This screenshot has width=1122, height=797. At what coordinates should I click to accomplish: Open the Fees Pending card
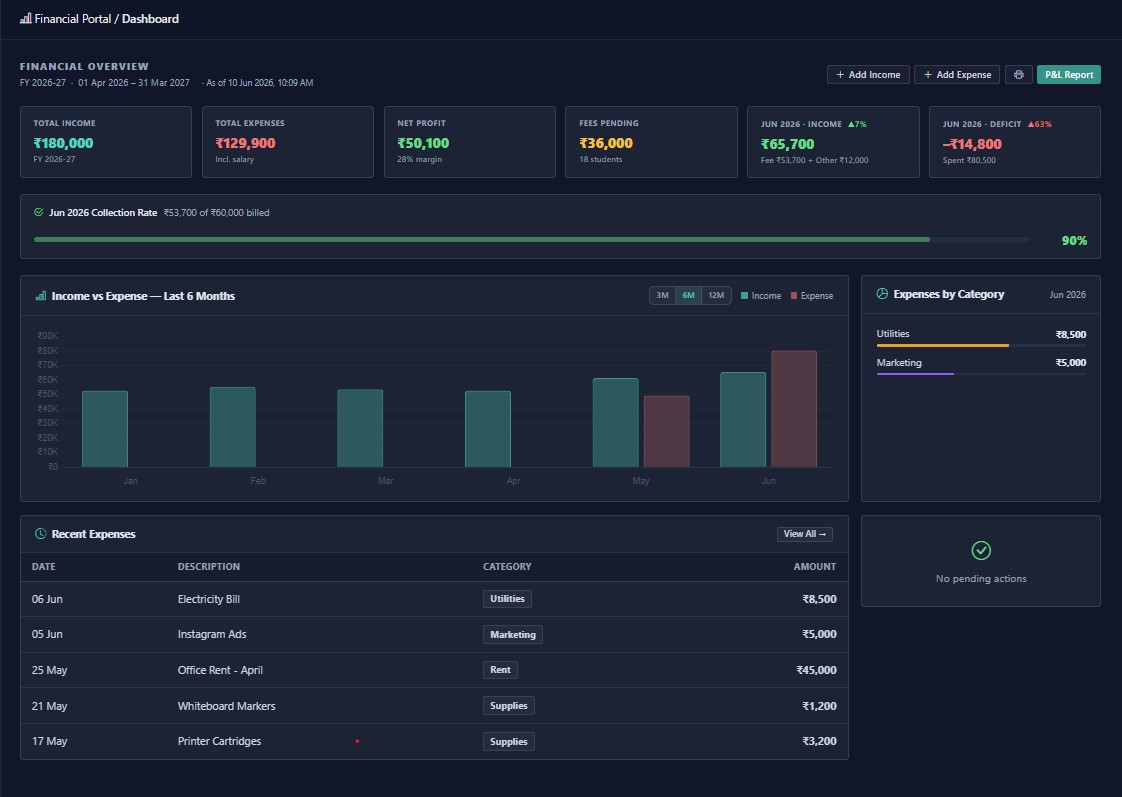click(x=651, y=142)
